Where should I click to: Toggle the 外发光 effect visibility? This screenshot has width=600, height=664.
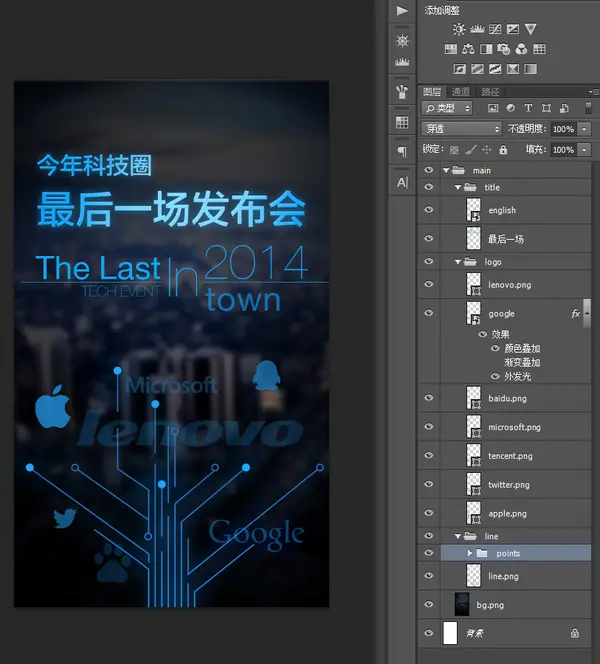tap(495, 376)
